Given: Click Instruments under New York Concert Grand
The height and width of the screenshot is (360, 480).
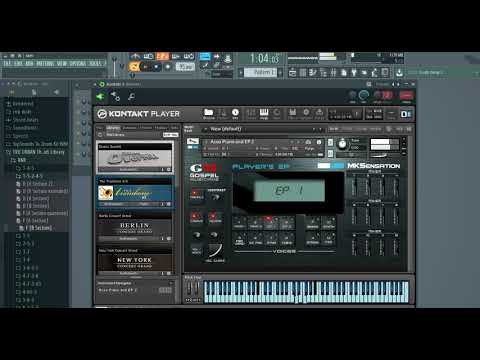Looking at the screenshot, I should coord(128,273).
